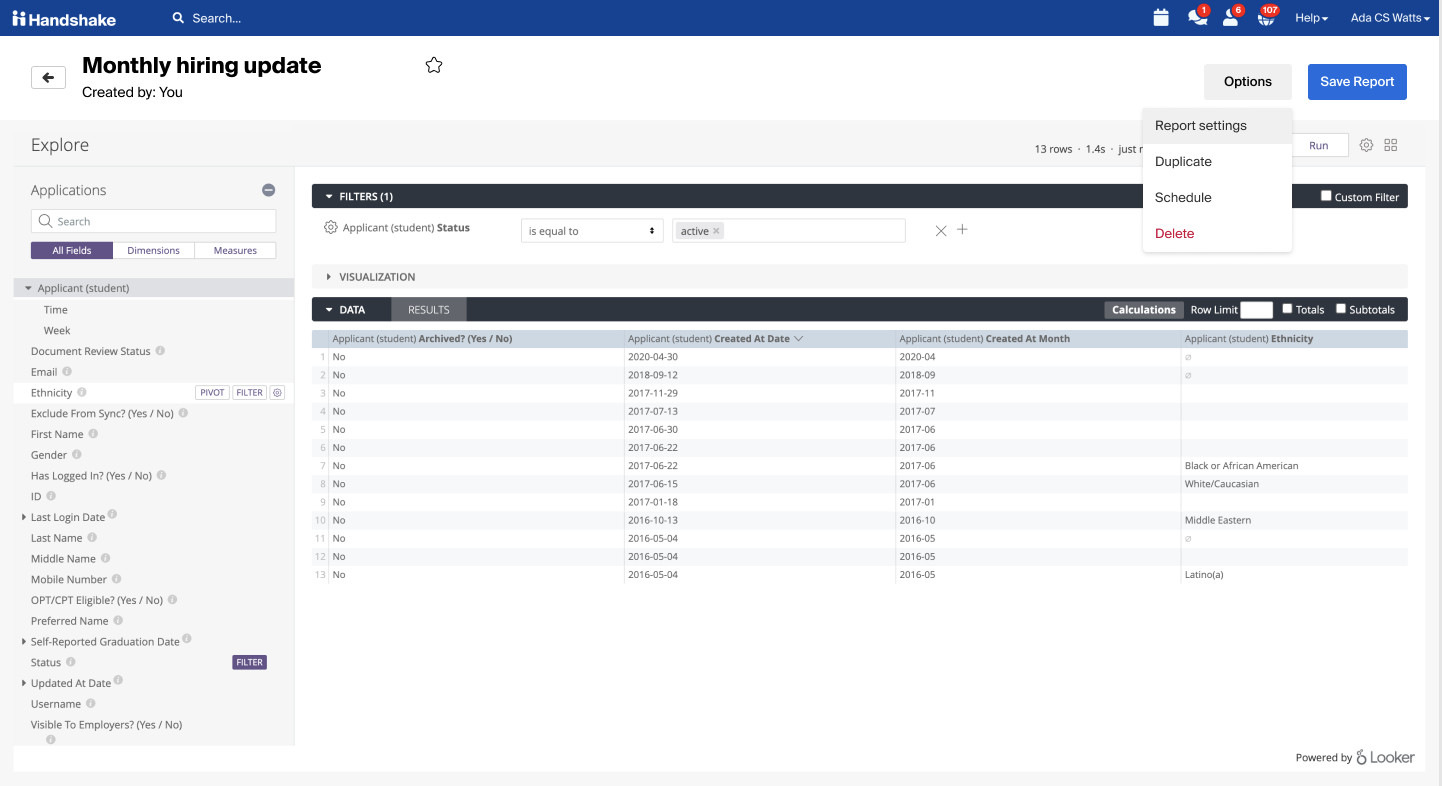The image size is (1442, 786).
Task: Switch to the Dimensions tab
Action: click(x=154, y=251)
